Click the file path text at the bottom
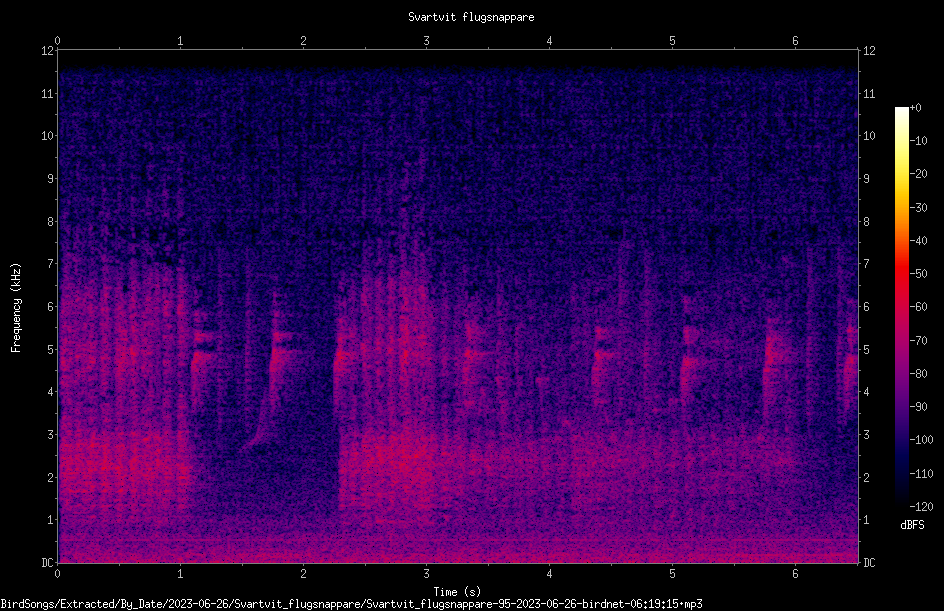The height and width of the screenshot is (611, 944). coord(351,604)
